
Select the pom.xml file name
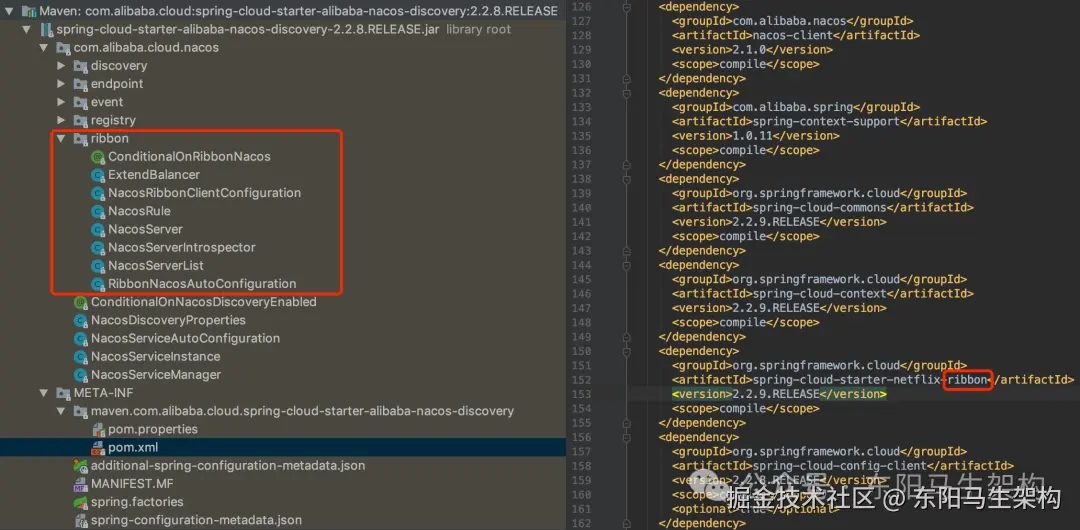[134, 447]
